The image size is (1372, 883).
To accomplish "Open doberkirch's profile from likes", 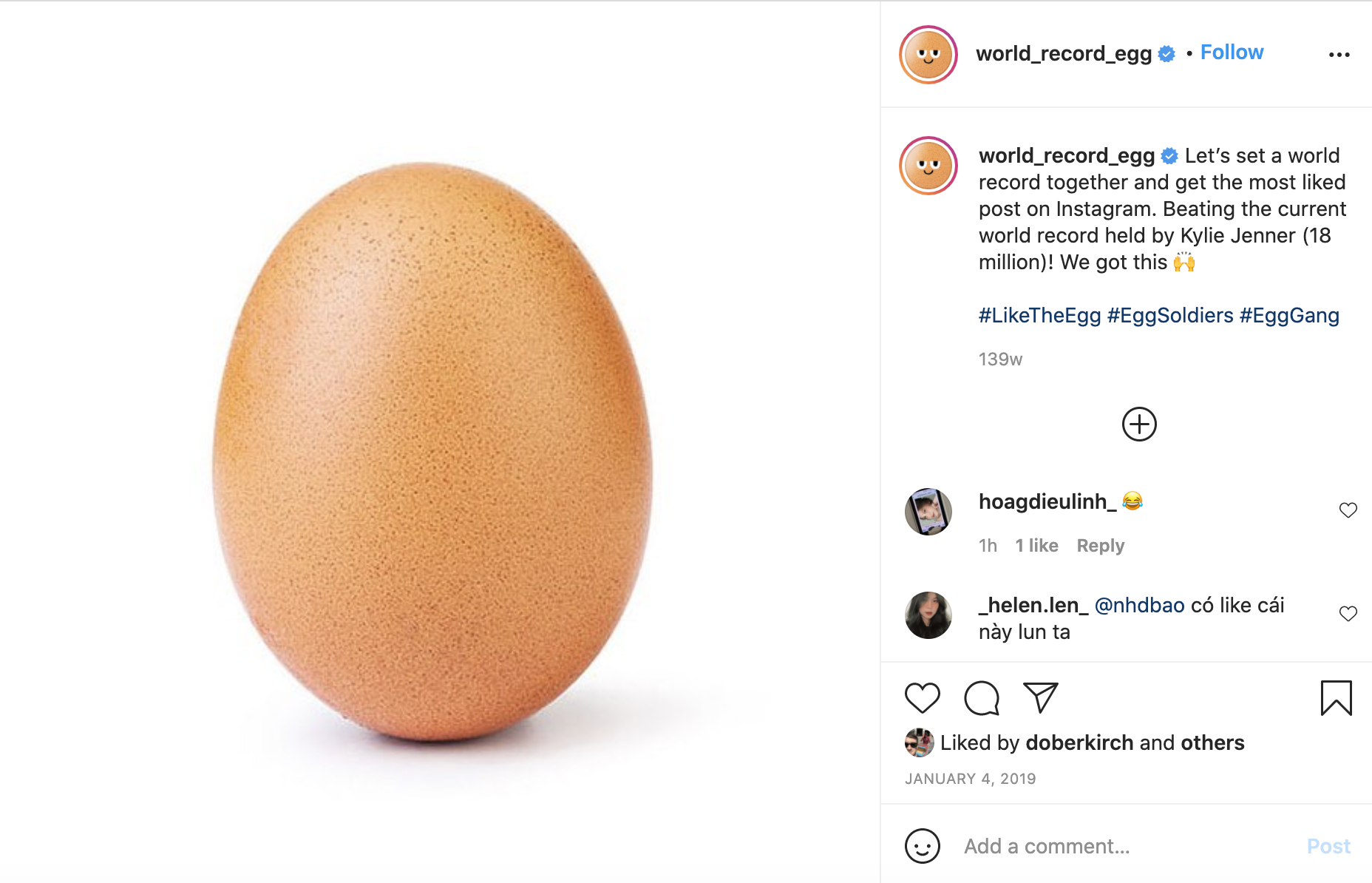I will point(1079,742).
